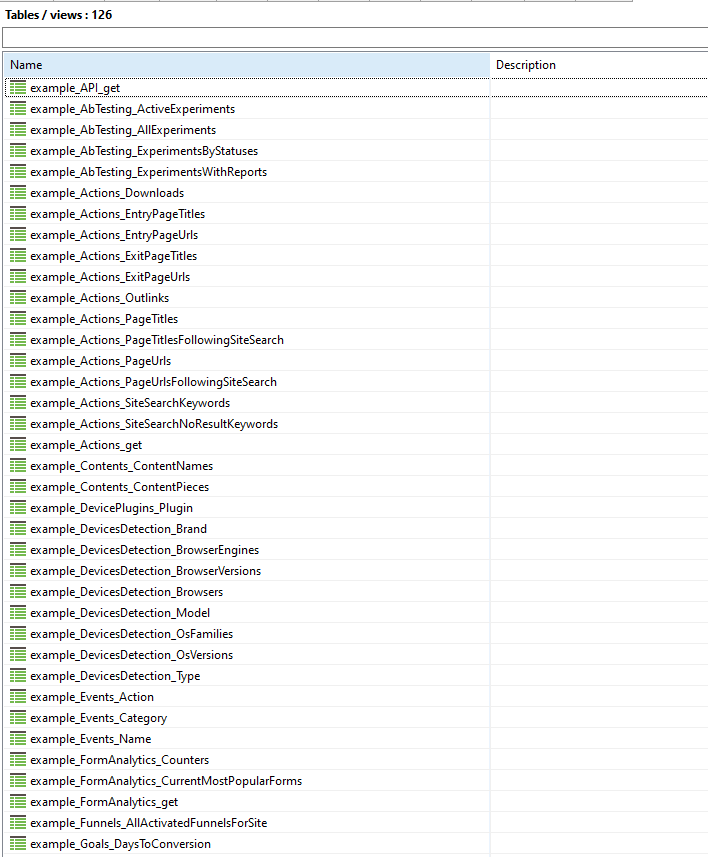The height and width of the screenshot is (857, 708).
Task: Click the table icon beside example_DevicesDetection_Brand
Action: pyautogui.click(x=18, y=529)
